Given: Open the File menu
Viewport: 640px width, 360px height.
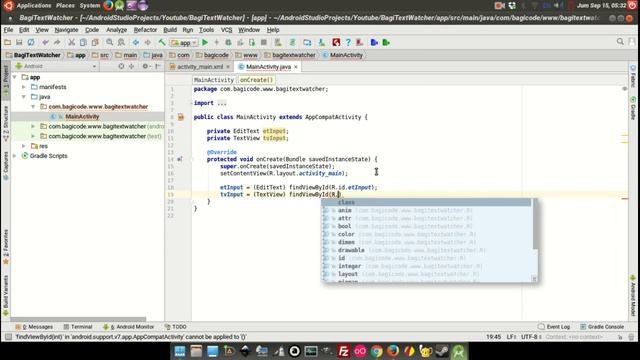Looking at the screenshot, I should click(8, 30).
